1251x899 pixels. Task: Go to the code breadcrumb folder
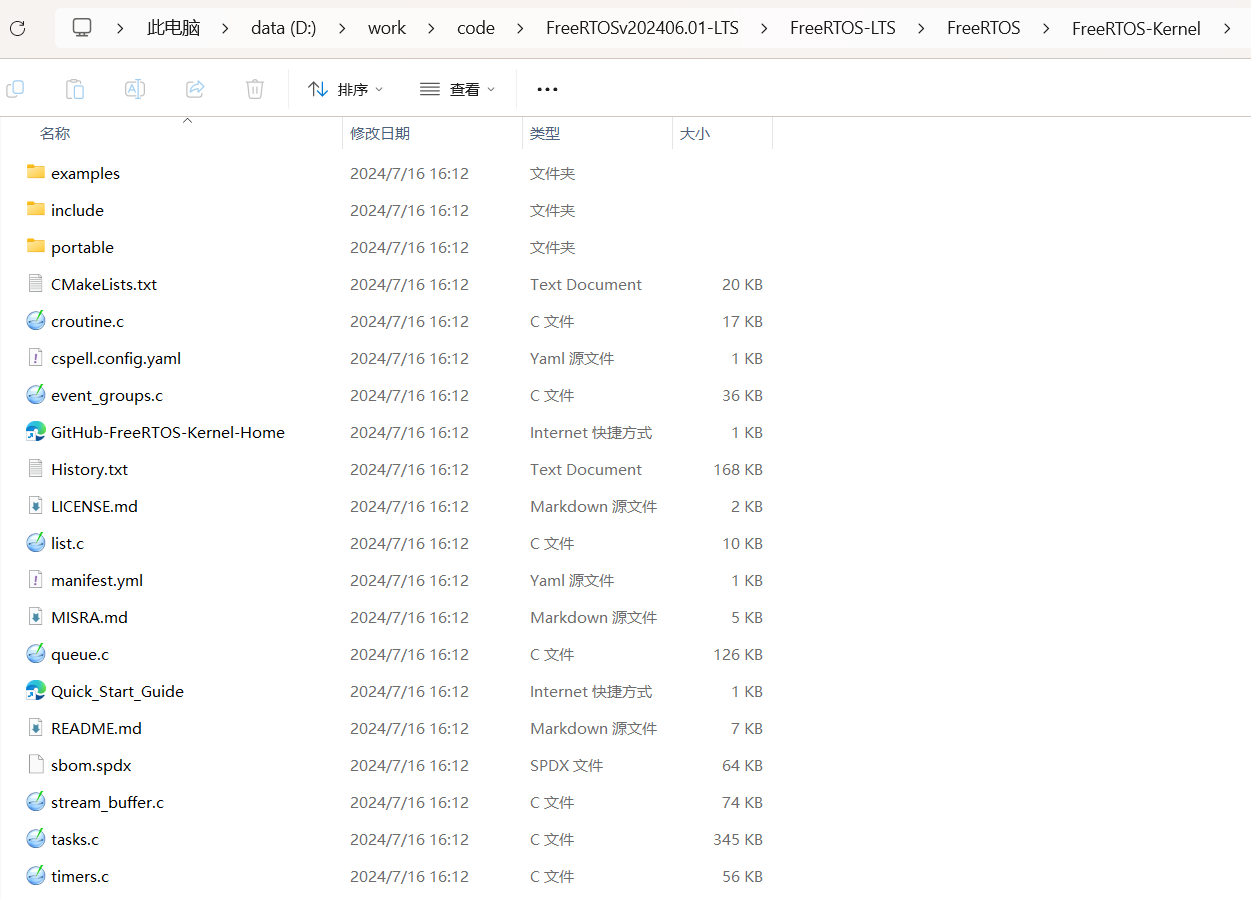[x=476, y=28]
